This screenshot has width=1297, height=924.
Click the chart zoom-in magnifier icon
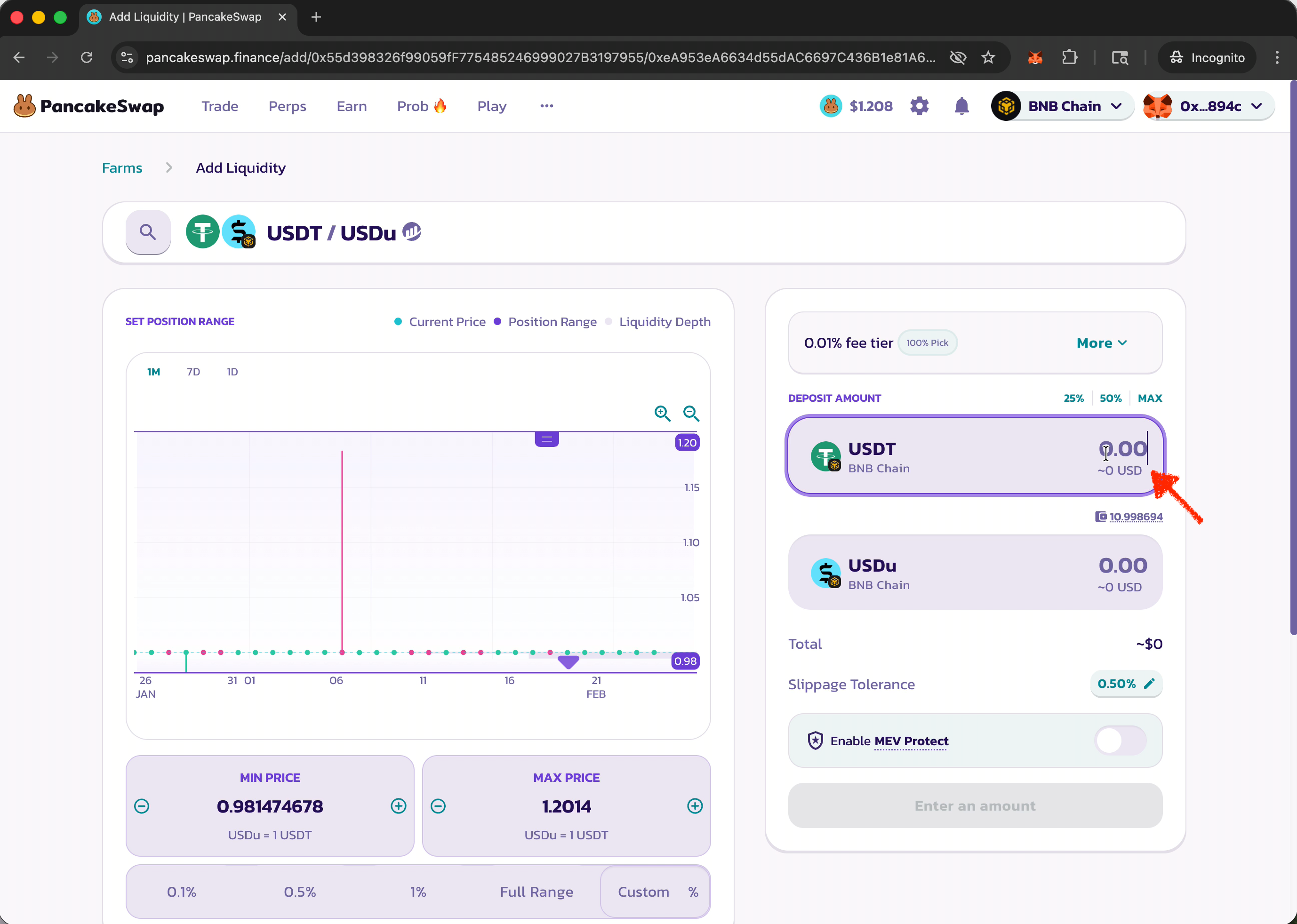tap(662, 413)
